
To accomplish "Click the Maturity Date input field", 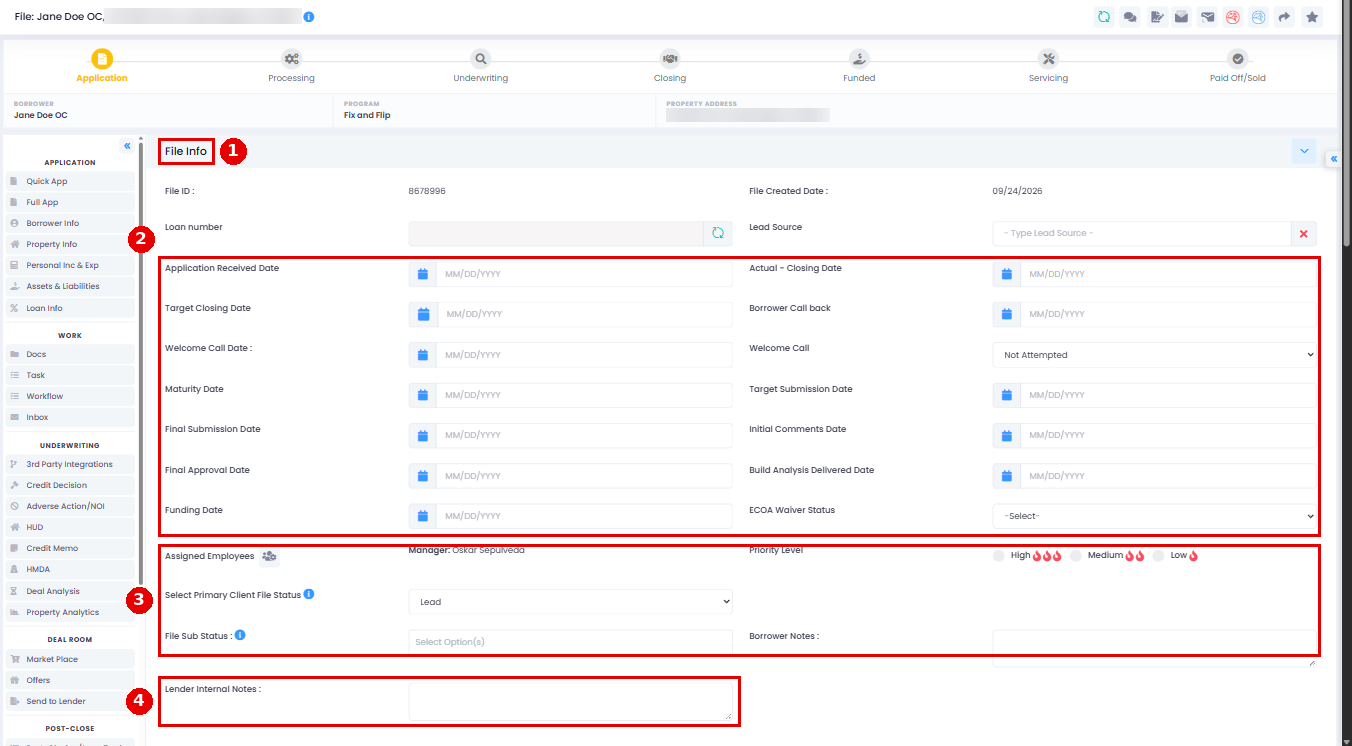I will point(584,395).
